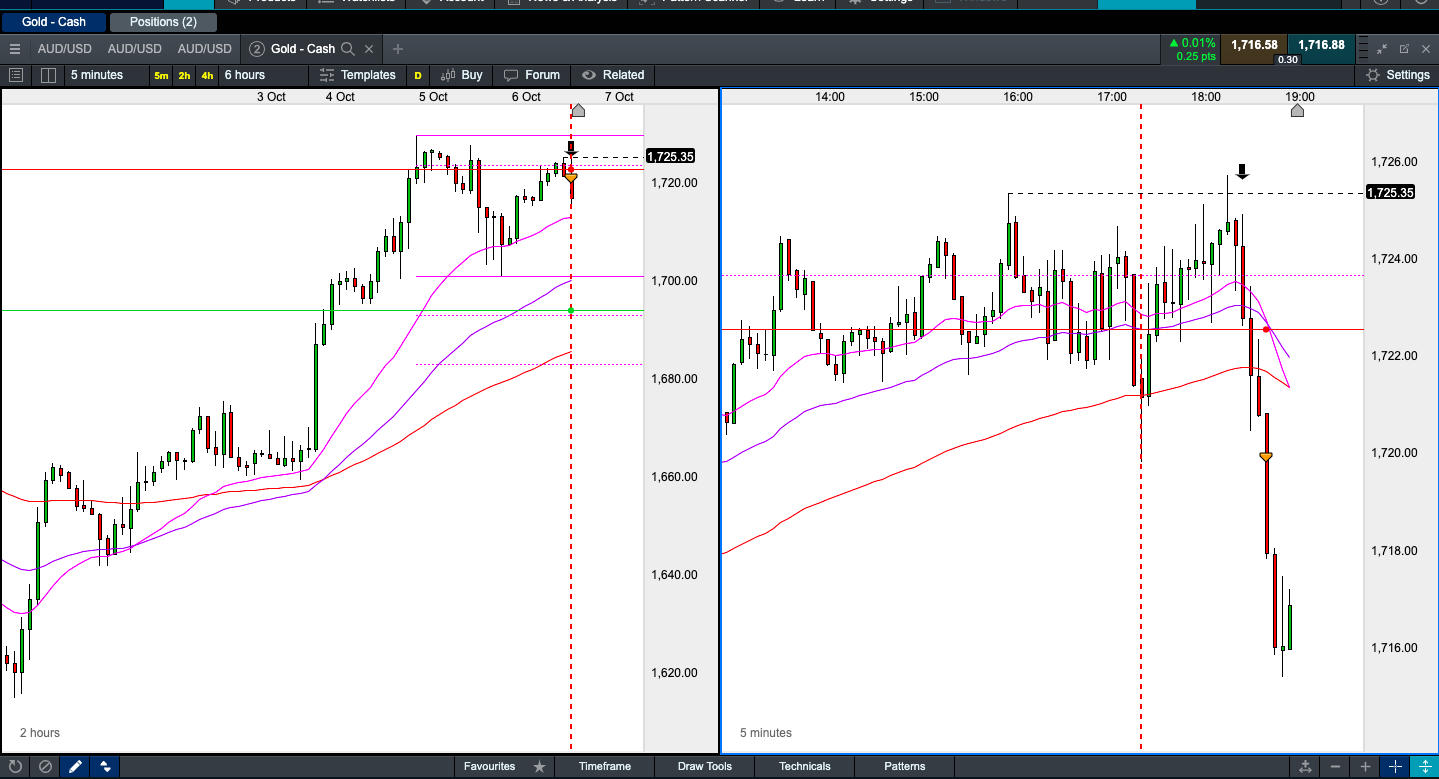Open the 5 minutes interval dropdown
The height and width of the screenshot is (779, 1439).
[97, 75]
